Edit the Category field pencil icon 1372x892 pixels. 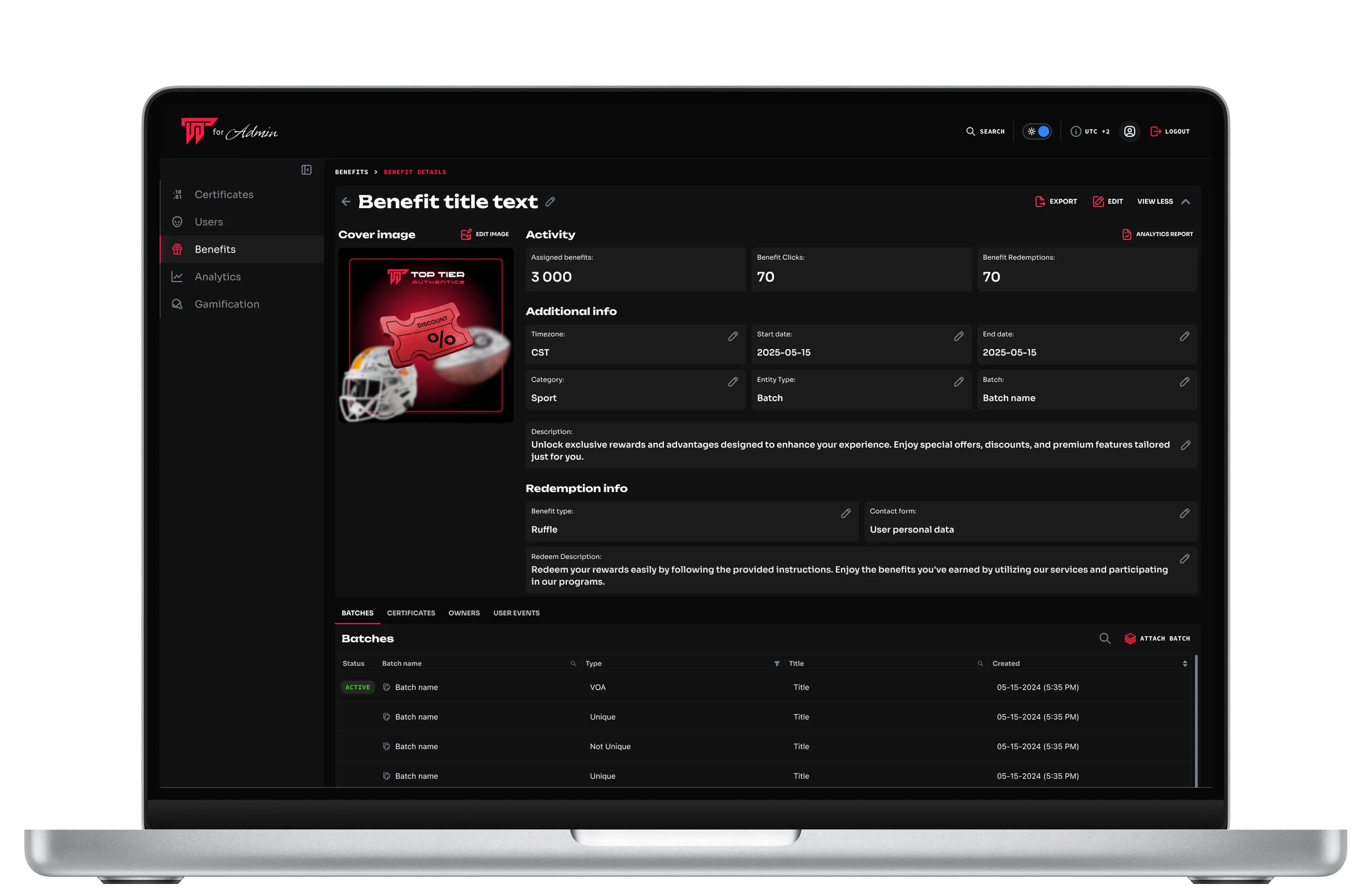733,382
